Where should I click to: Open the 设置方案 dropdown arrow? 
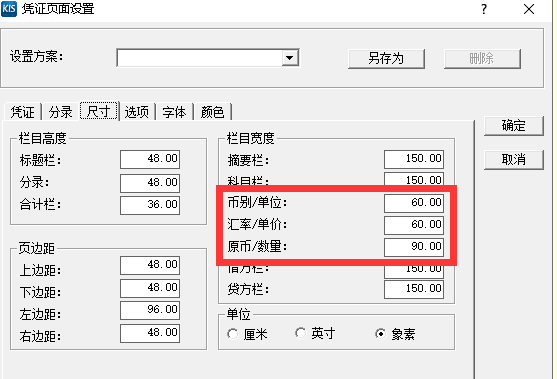(290, 58)
